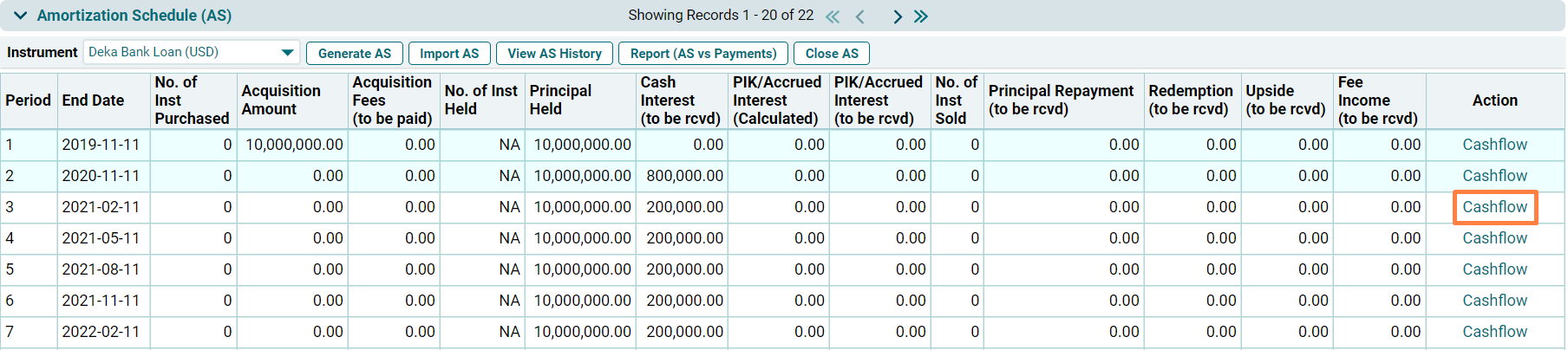
Task: Open Report (AS vs Payments)
Action: click(702, 54)
